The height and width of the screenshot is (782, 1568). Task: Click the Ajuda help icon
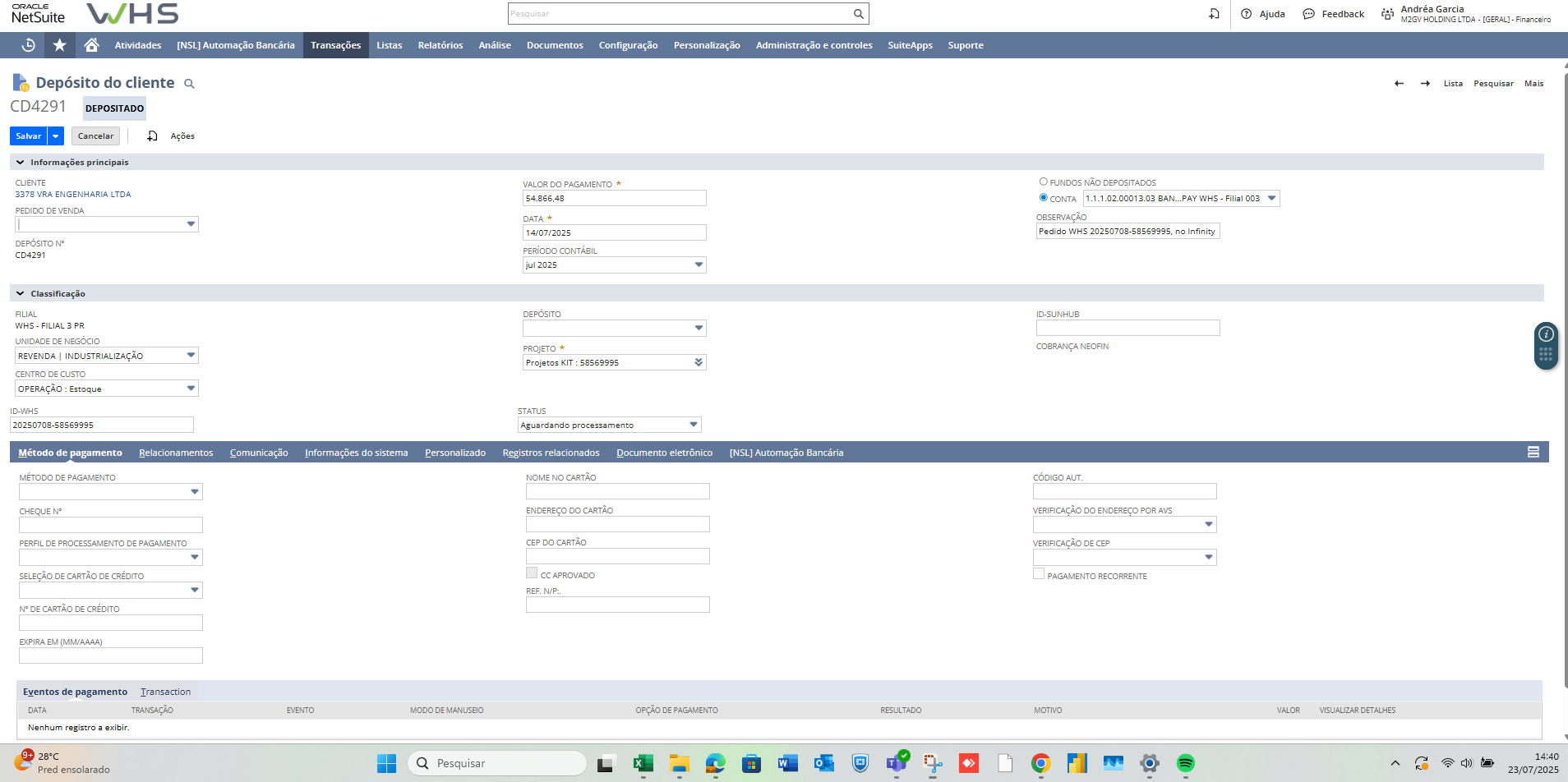click(x=1246, y=14)
